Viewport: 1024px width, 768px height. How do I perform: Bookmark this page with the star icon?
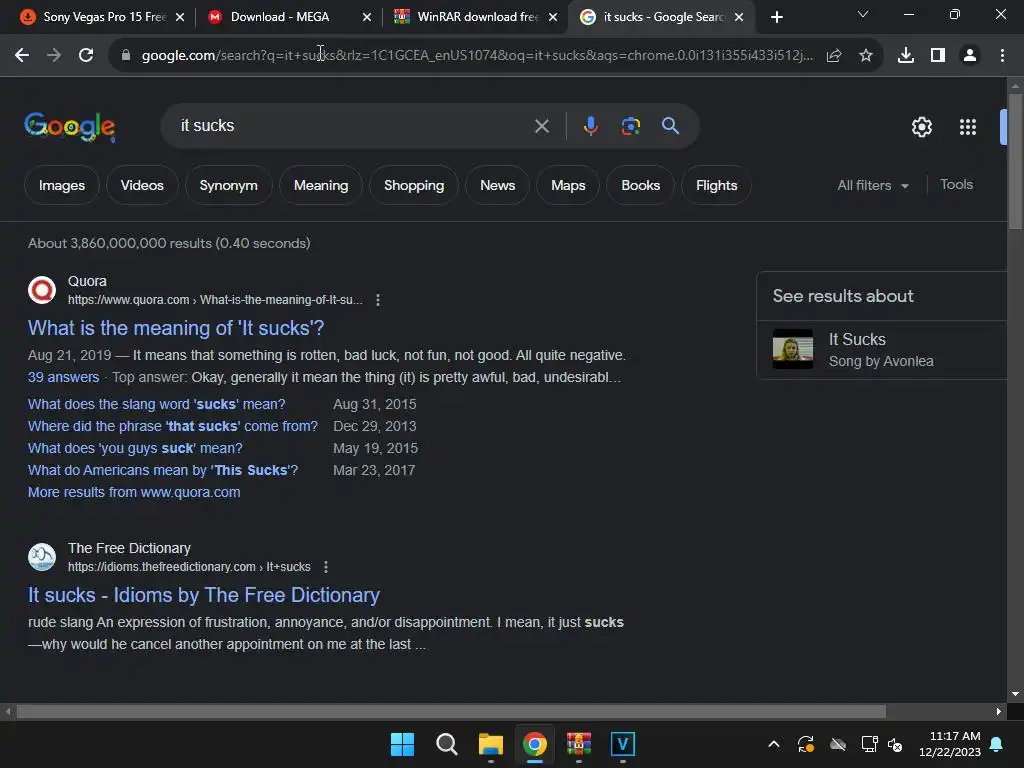(x=866, y=56)
